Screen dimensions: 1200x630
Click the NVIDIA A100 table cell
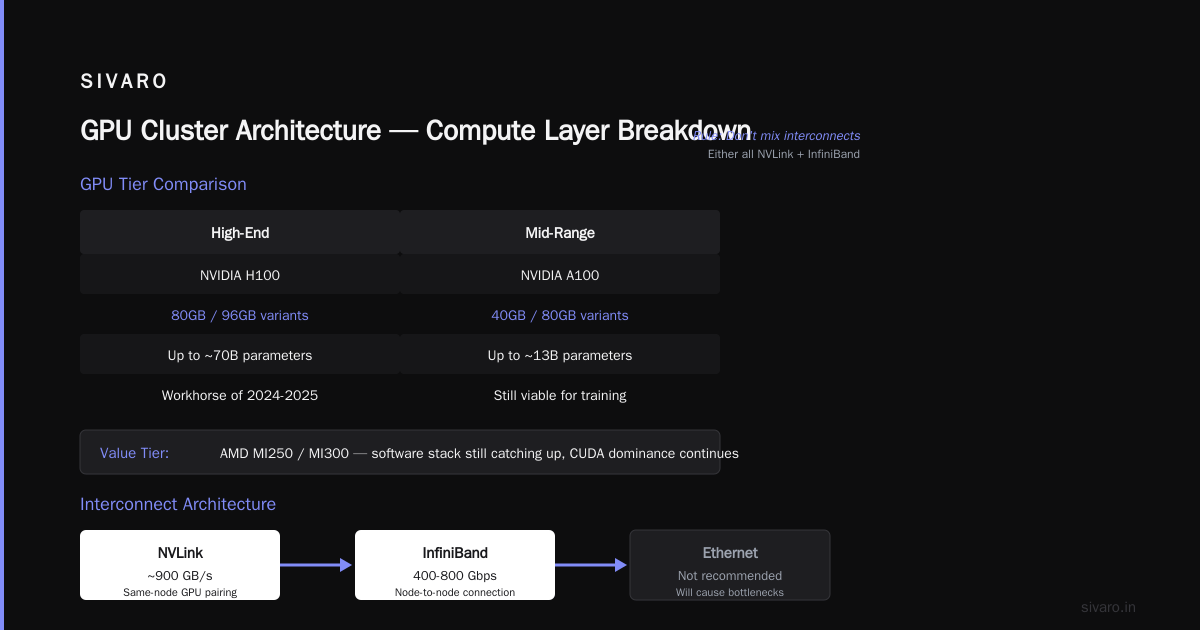coord(560,275)
